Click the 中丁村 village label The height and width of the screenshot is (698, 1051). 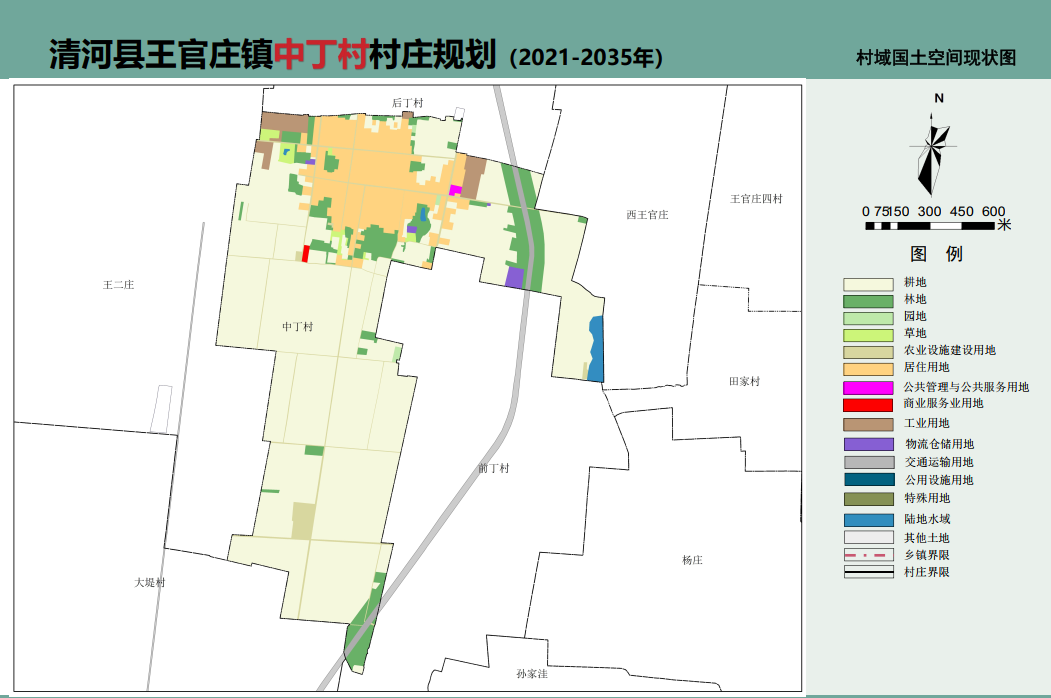[297, 324]
